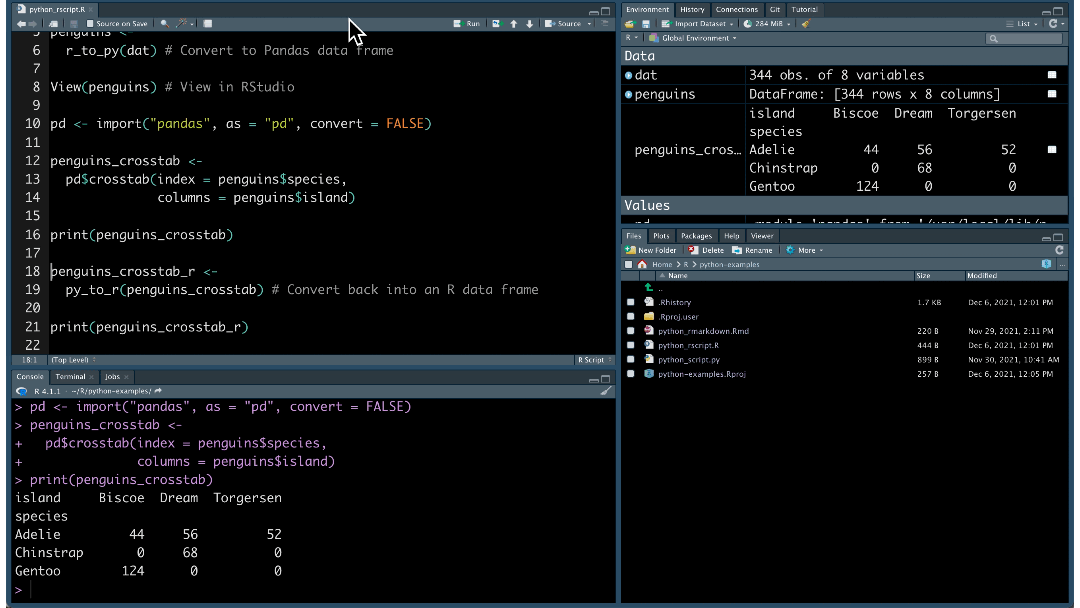
Task: Open the Import Dataset dropdown
Action: (x=699, y=22)
